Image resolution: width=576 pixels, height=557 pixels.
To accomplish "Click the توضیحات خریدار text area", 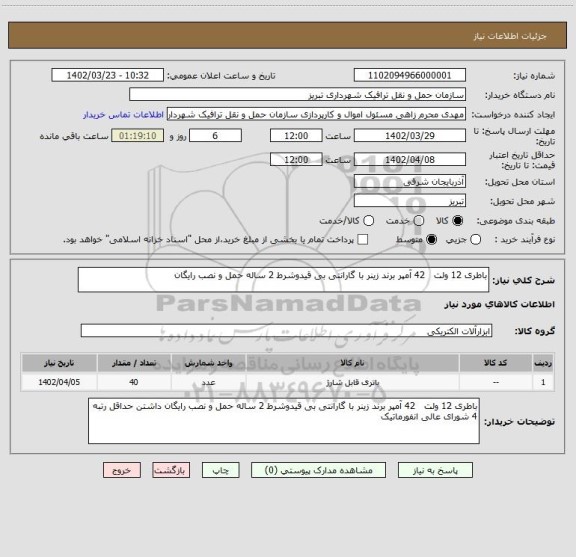I will click(284, 421).
